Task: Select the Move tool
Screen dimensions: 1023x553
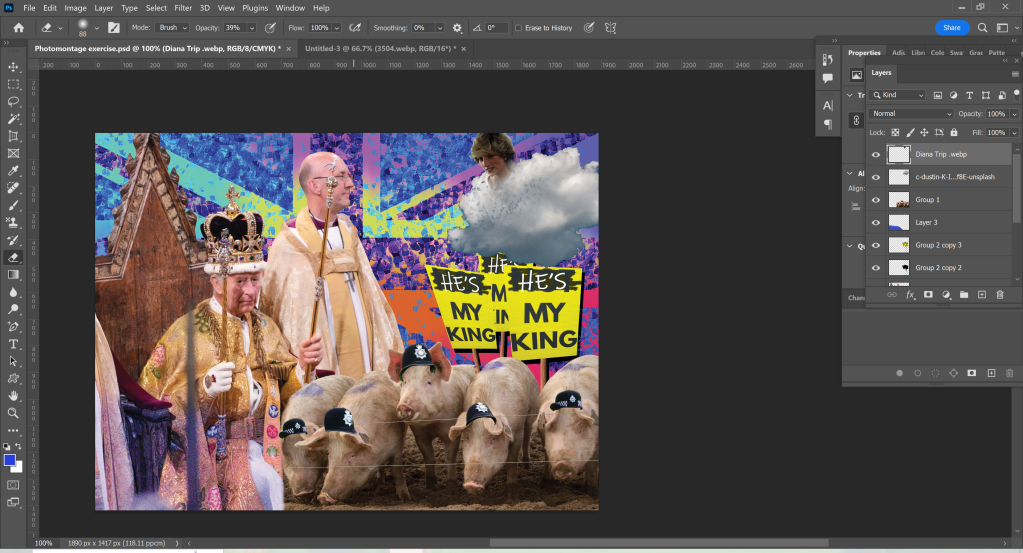Action: [14, 66]
